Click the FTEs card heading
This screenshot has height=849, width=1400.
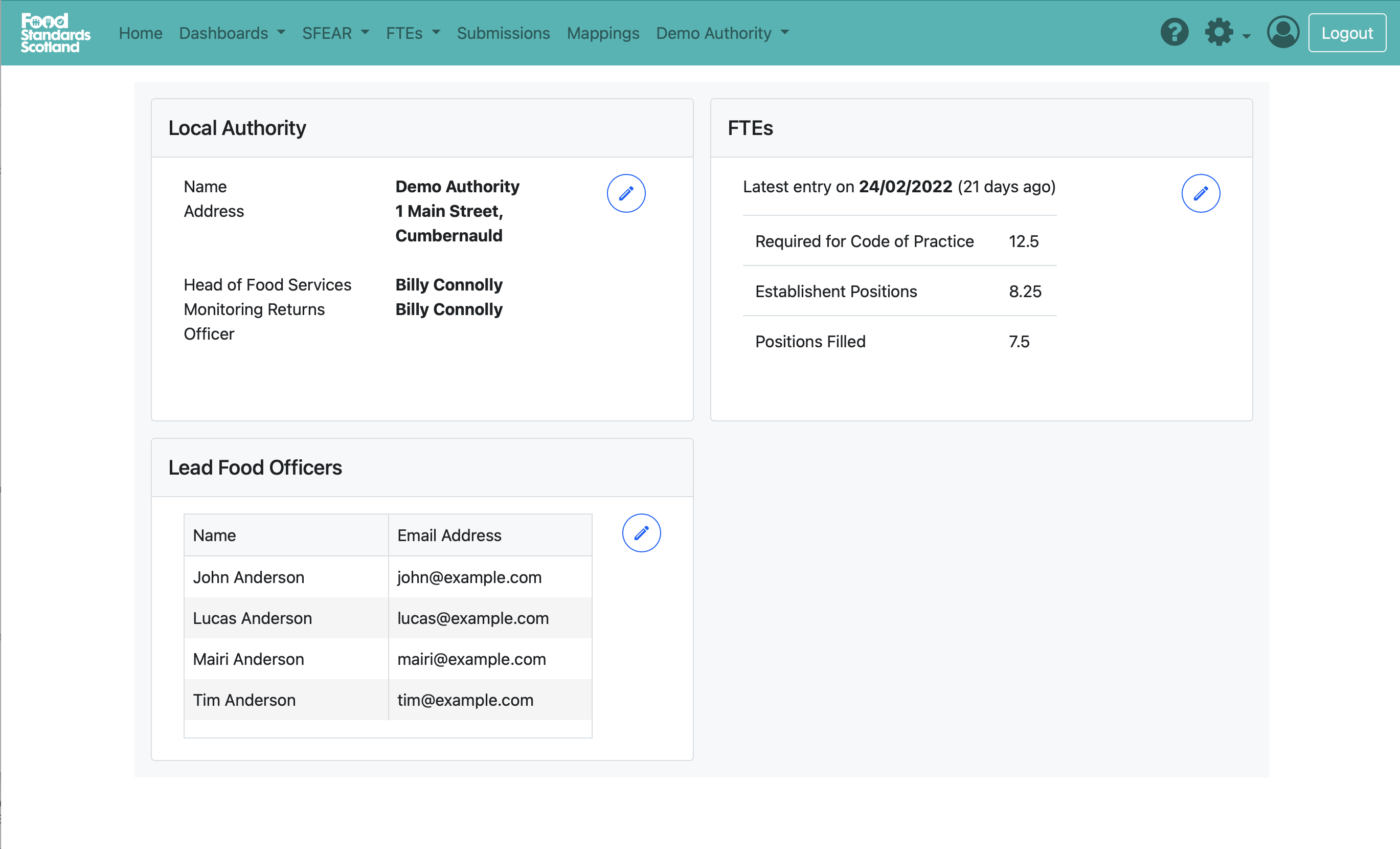pyautogui.click(x=750, y=128)
